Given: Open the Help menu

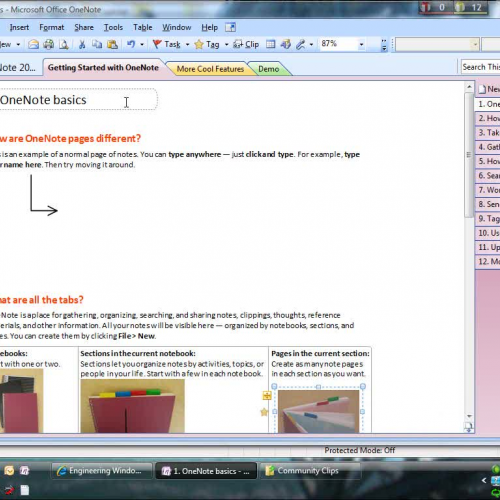Looking at the screenshot, I should pyautogui.click(x=209, y=27).
